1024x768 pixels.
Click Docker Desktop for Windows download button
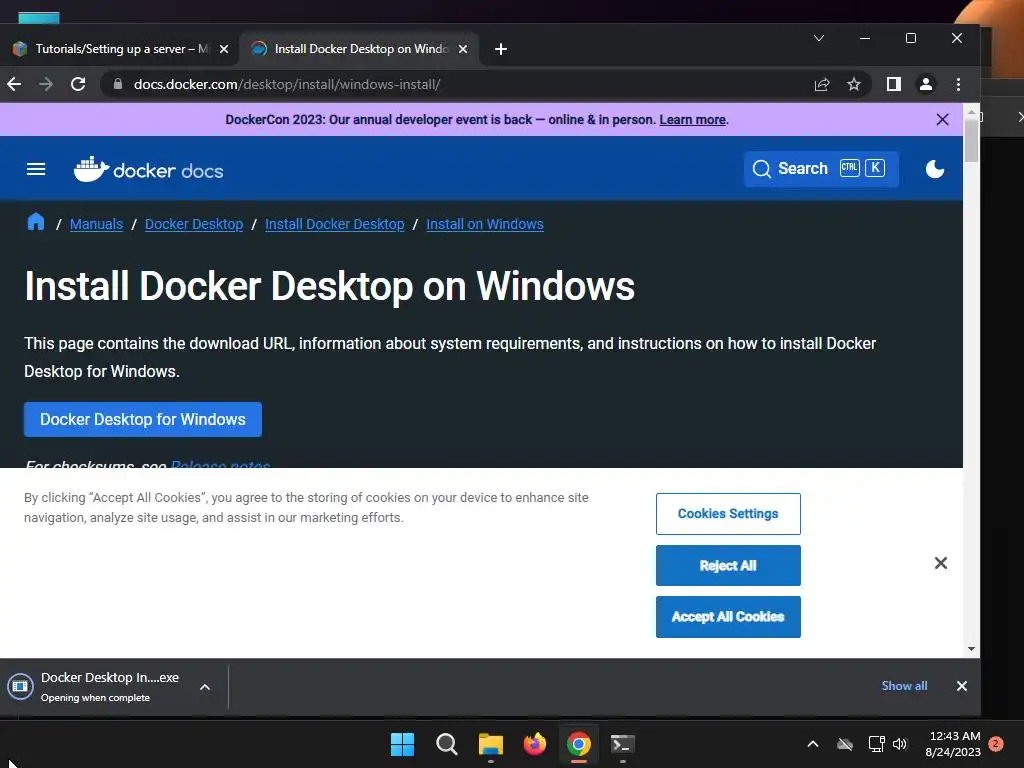tap(143, 419)
